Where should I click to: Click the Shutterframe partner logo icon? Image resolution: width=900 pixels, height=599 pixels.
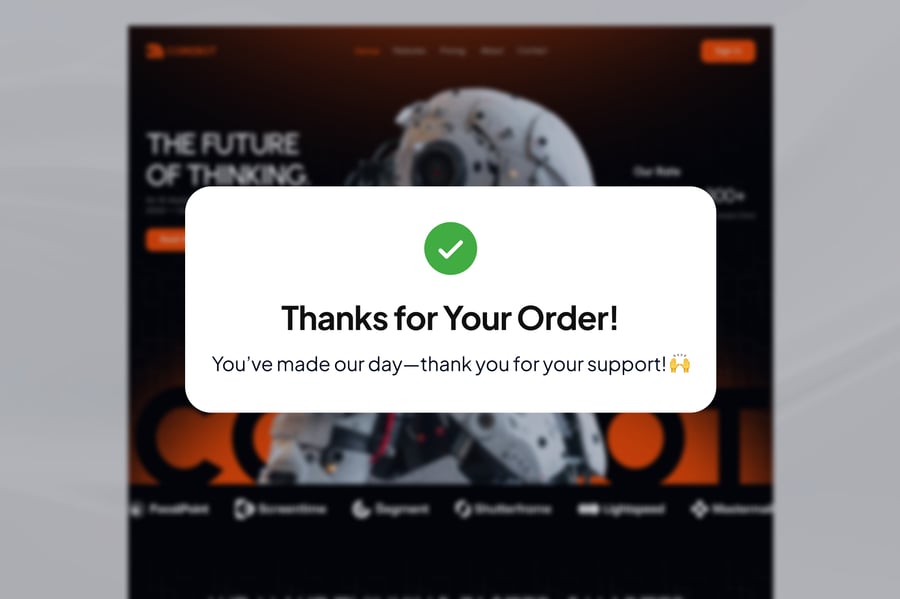pyautogui.click(x=463, y=508)
